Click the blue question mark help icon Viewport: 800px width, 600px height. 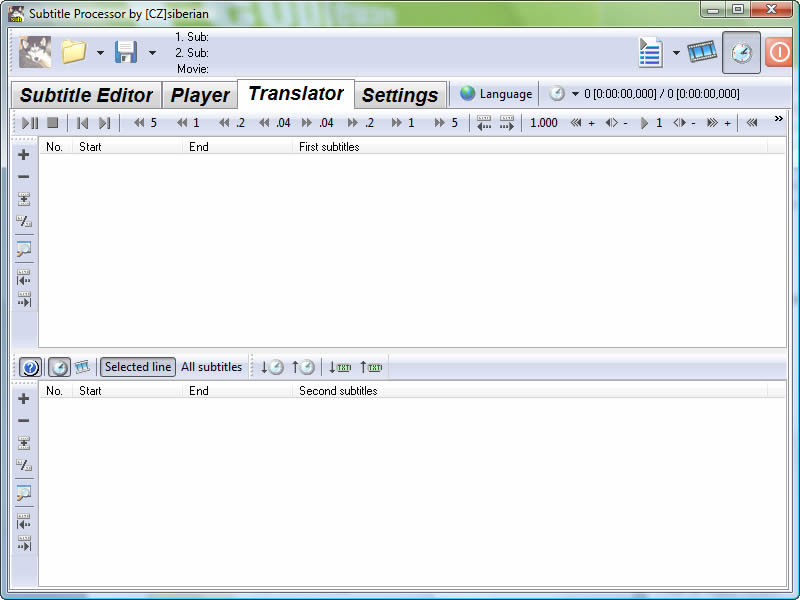click(30, 367)
